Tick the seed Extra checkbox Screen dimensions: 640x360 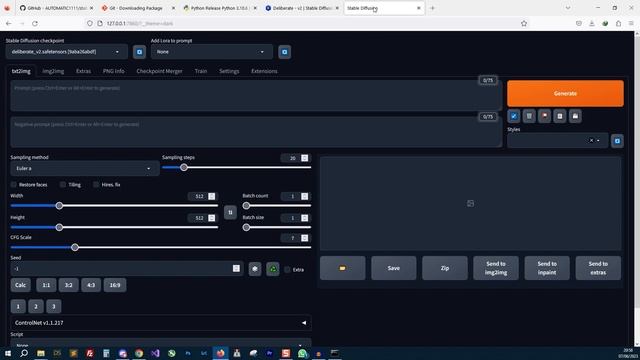point(287,269)
